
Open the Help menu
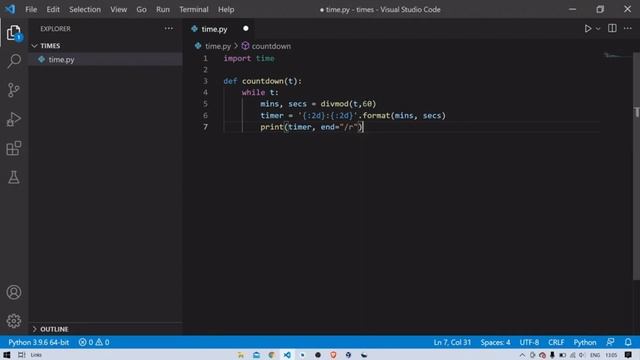[x=226, y=9]
